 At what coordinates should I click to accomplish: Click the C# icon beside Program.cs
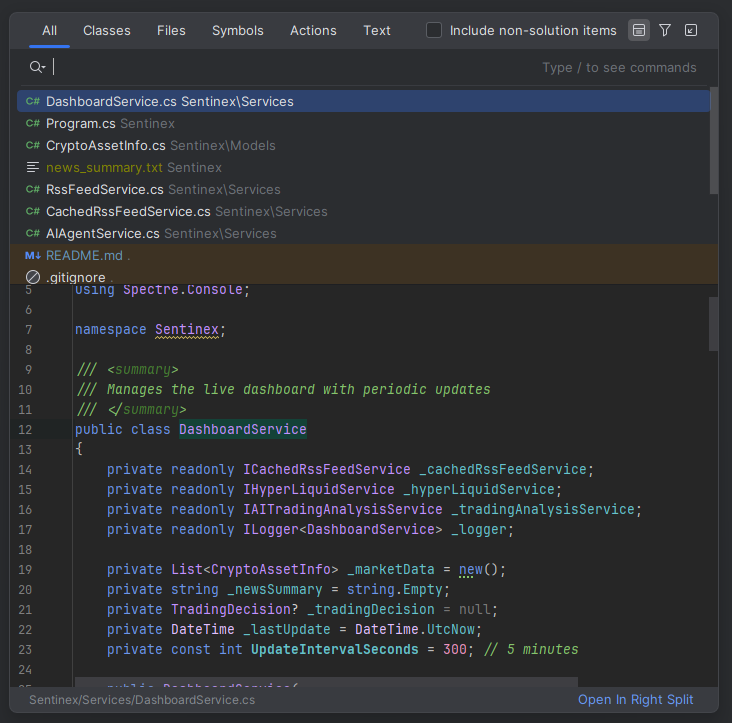(33, 123)
